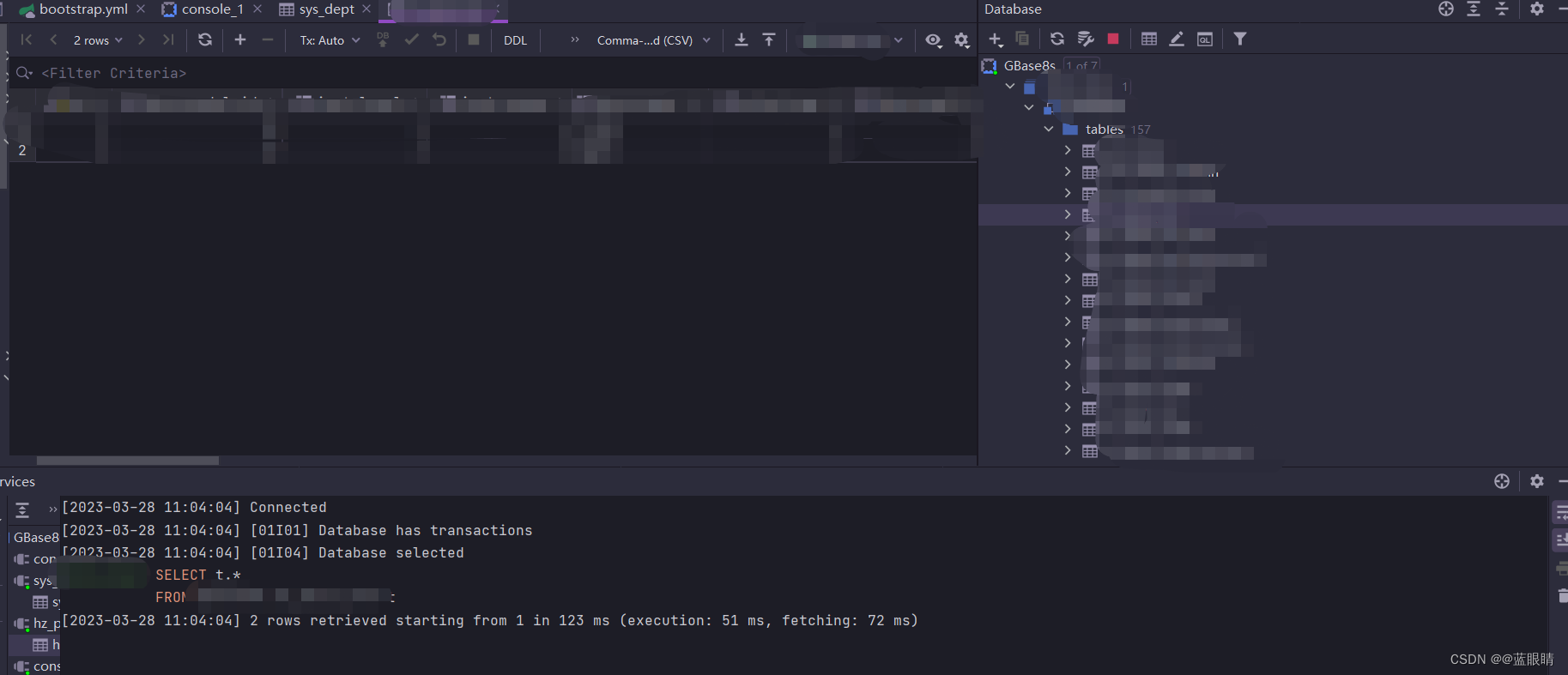Open filter history search icon dropdown
This screenshot has height=675, width=1568.
(24, 73)
